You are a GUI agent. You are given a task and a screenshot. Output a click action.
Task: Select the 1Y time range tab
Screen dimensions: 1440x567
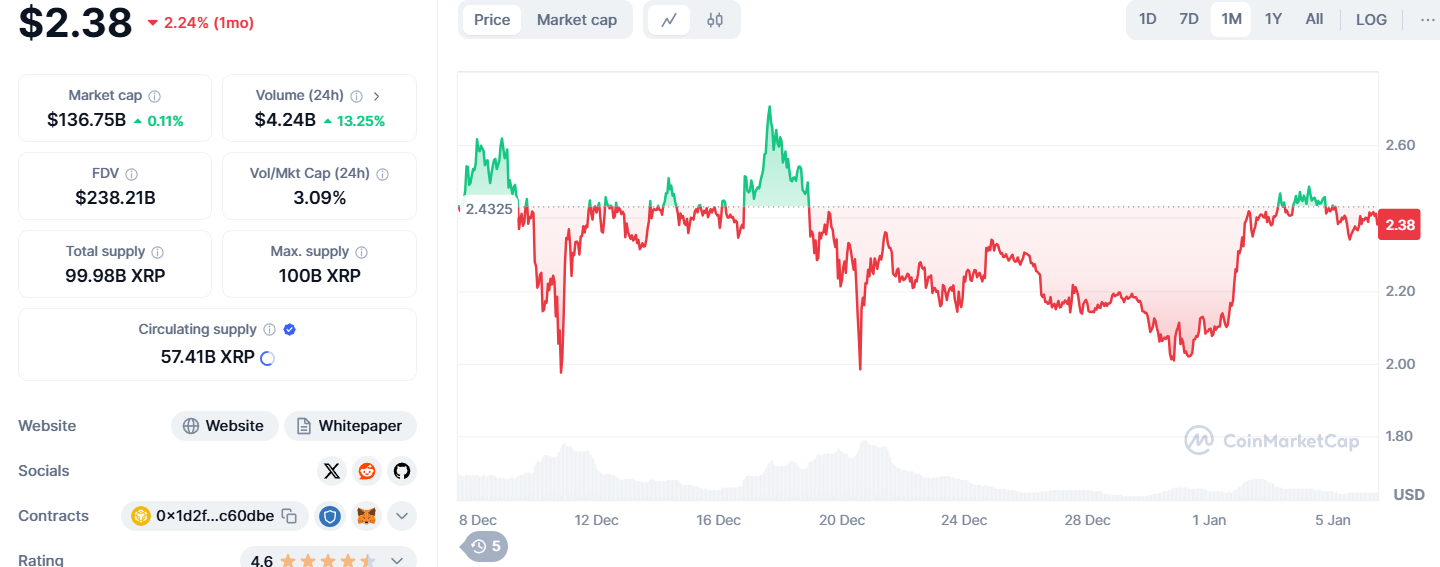coord(1273,19)
